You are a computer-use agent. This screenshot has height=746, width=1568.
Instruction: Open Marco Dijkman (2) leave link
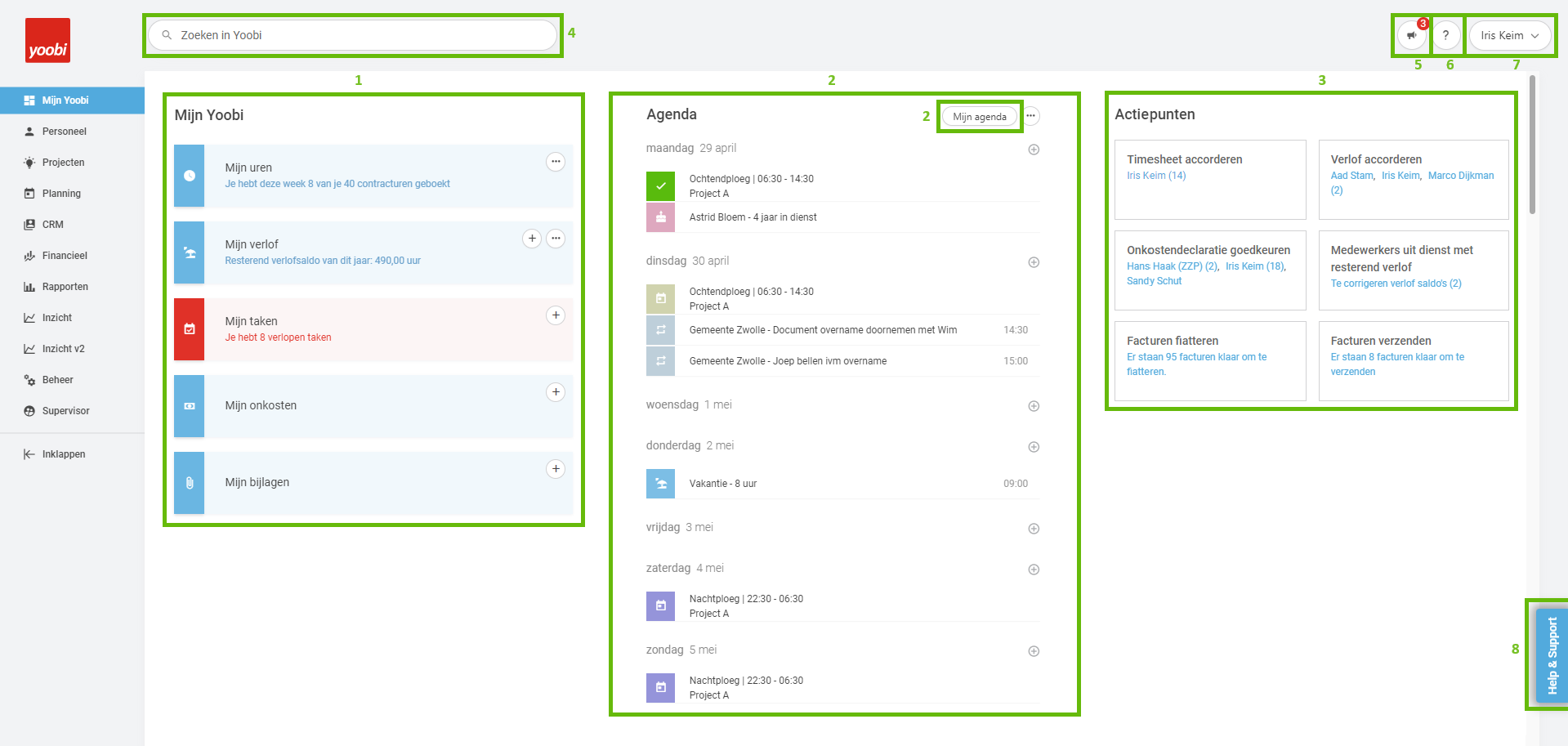[x=1413, y=183]
